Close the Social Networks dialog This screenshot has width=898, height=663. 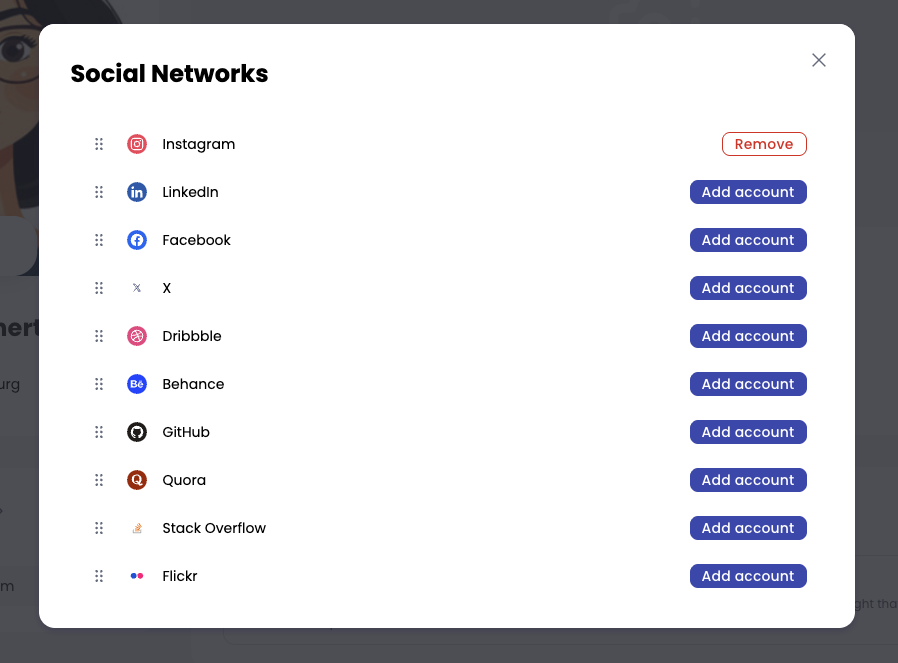coord(819,60)
